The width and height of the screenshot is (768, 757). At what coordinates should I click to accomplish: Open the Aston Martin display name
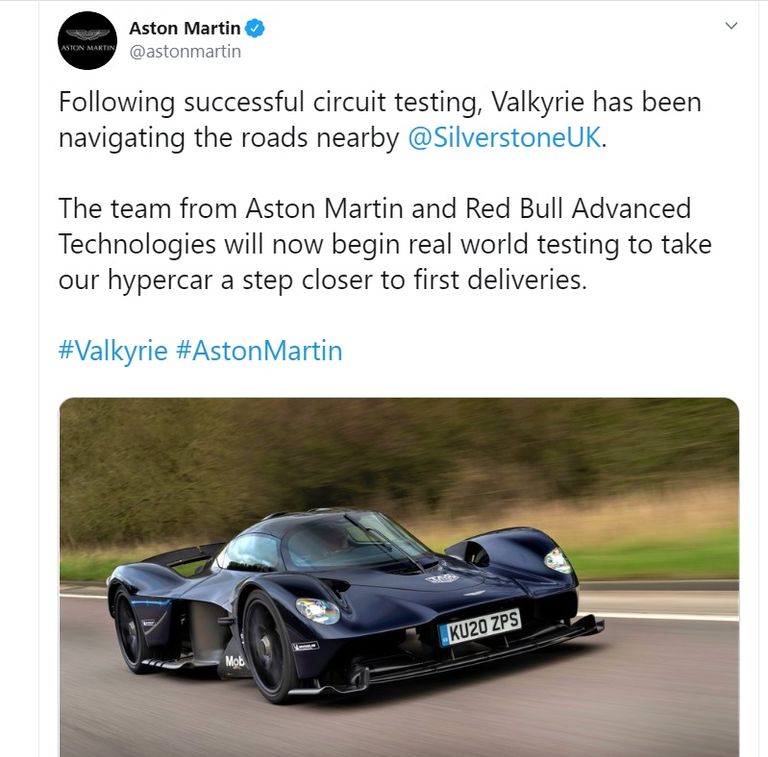pos(185,28)
